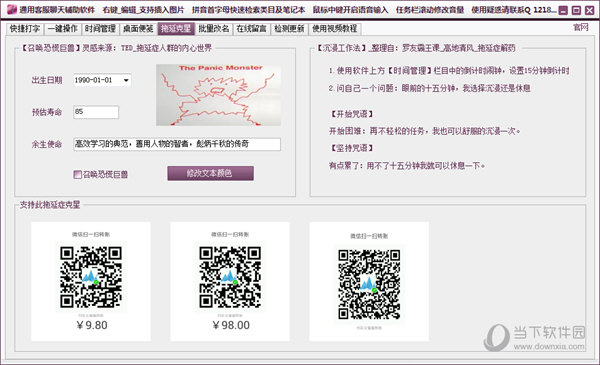Close the application window
The image size is (600, 365).
click(590, 10)
